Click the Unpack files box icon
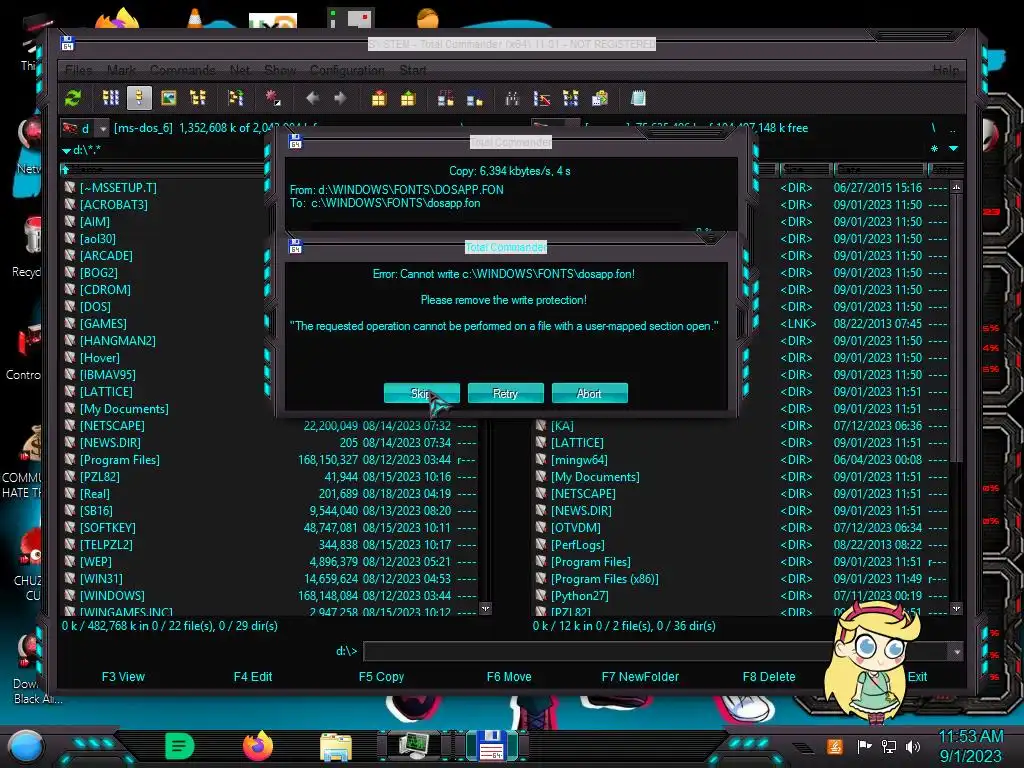Image resolution: width=1024 pixels, height=768 pixels. [408, 99]
